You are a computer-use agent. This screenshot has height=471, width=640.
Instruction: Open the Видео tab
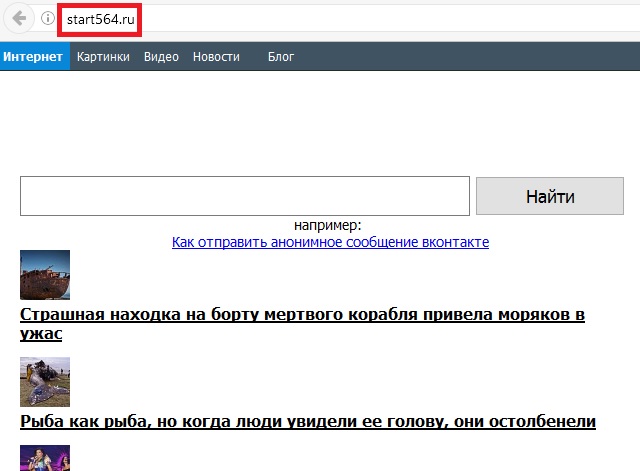(x=161, y=56)
